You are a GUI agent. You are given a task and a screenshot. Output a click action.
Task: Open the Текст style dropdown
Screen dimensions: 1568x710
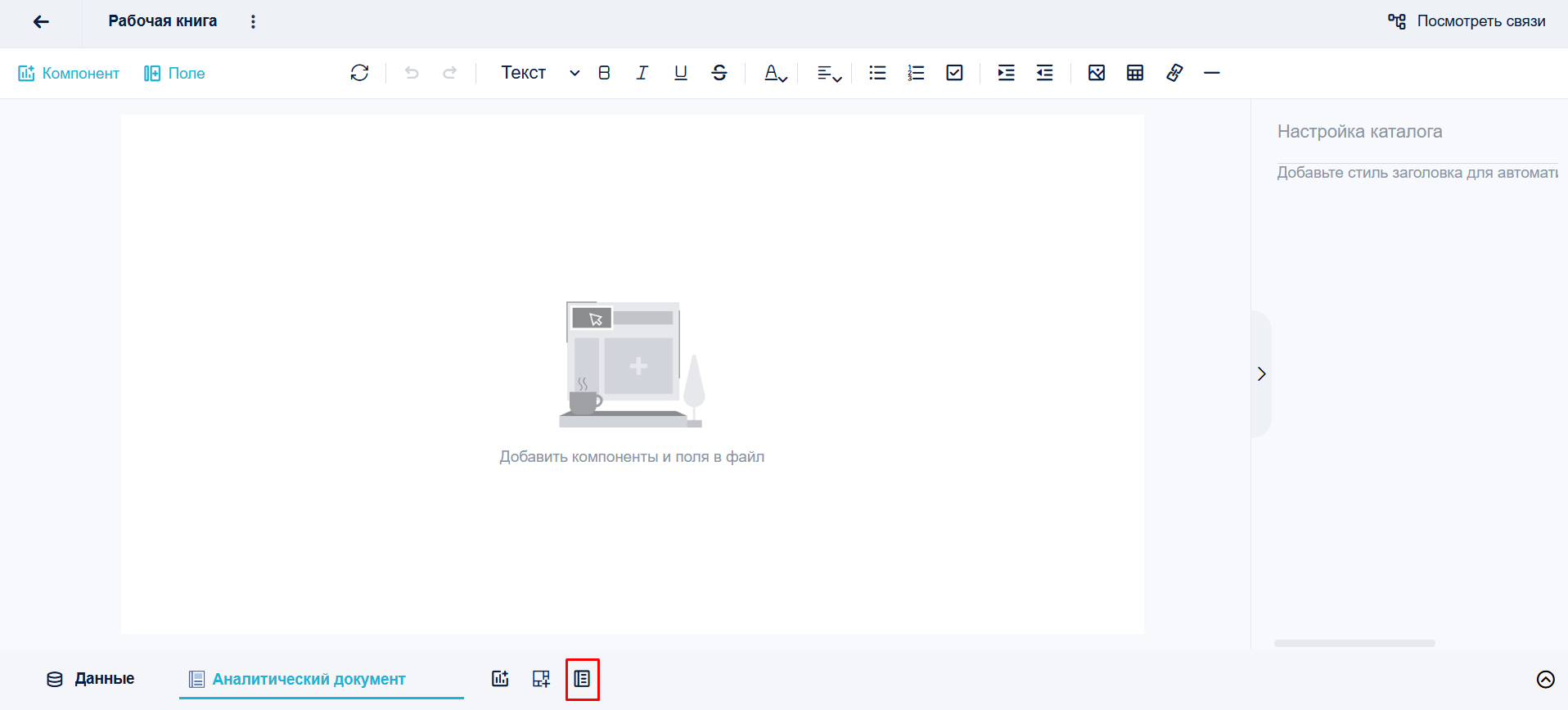coord(540,73)
